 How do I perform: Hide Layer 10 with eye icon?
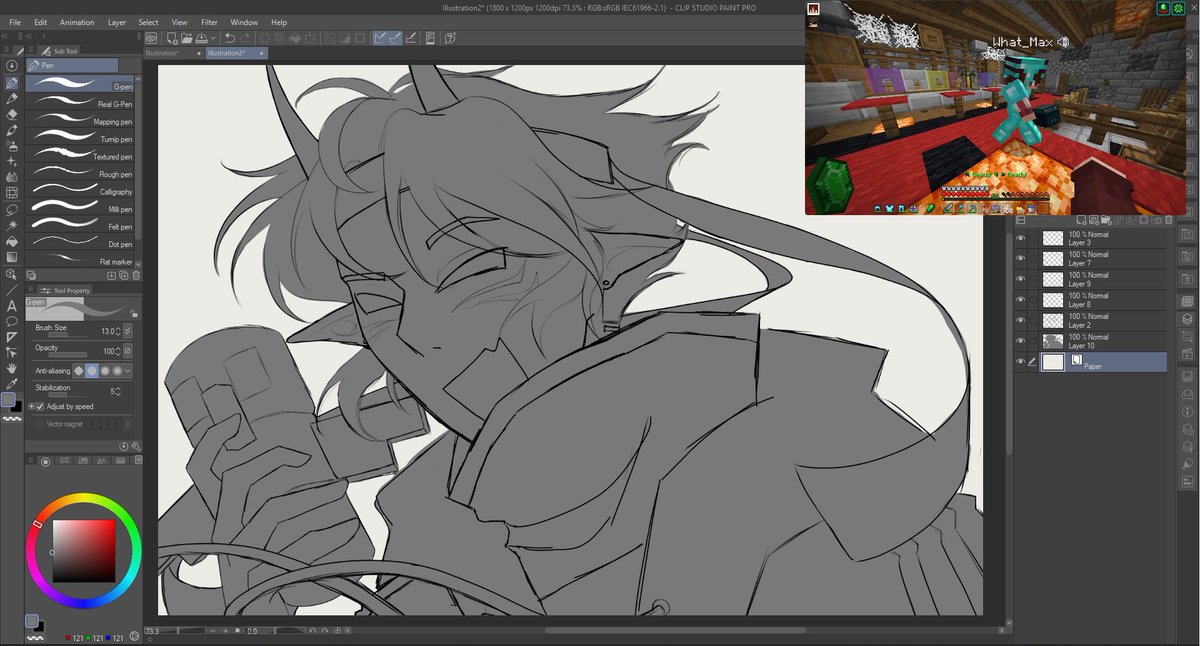click(1021, 340)
